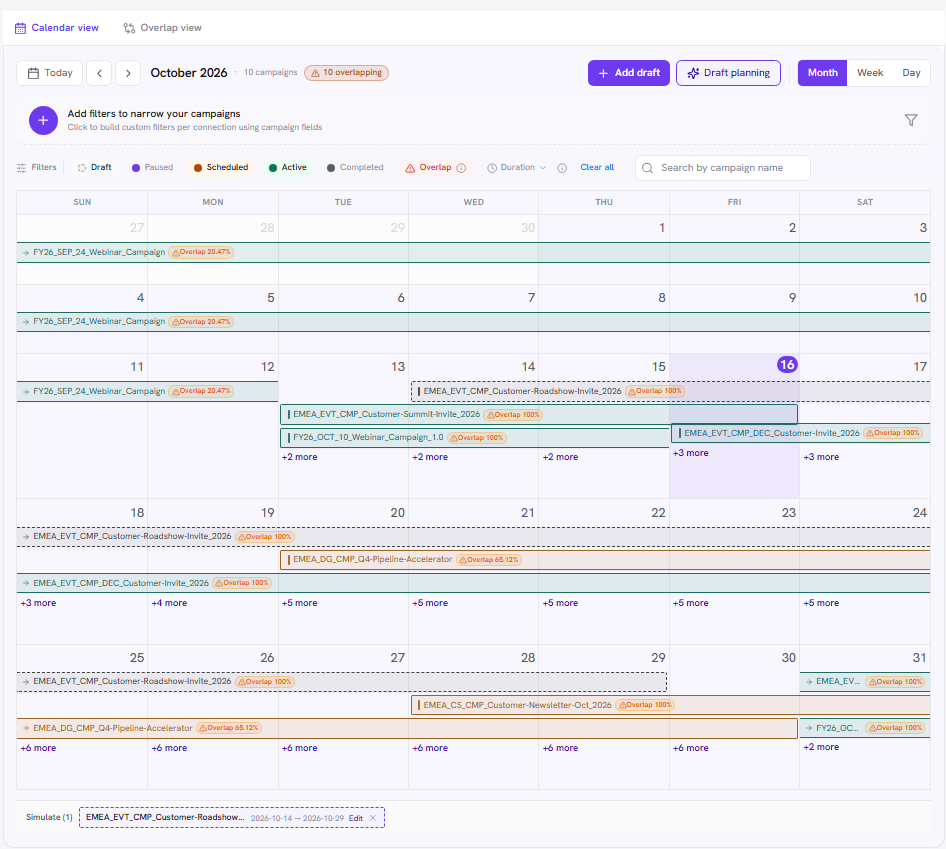Click Overlap 65.12% badge on 20th
Screen dimensions: 946x849
tap(489, 560)
